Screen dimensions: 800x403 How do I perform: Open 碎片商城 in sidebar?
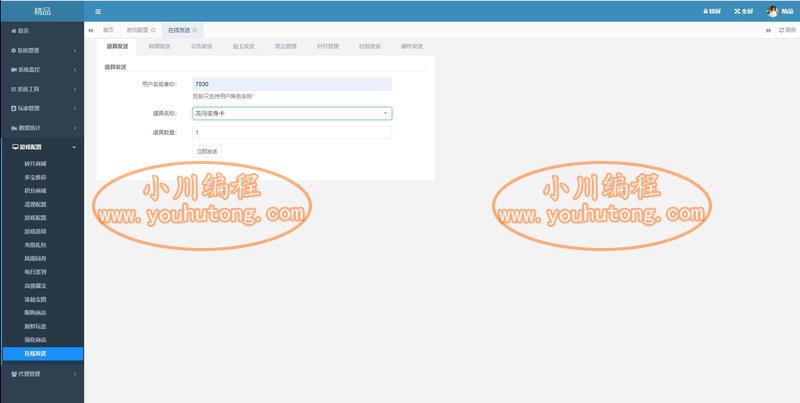tap(35, 164)
